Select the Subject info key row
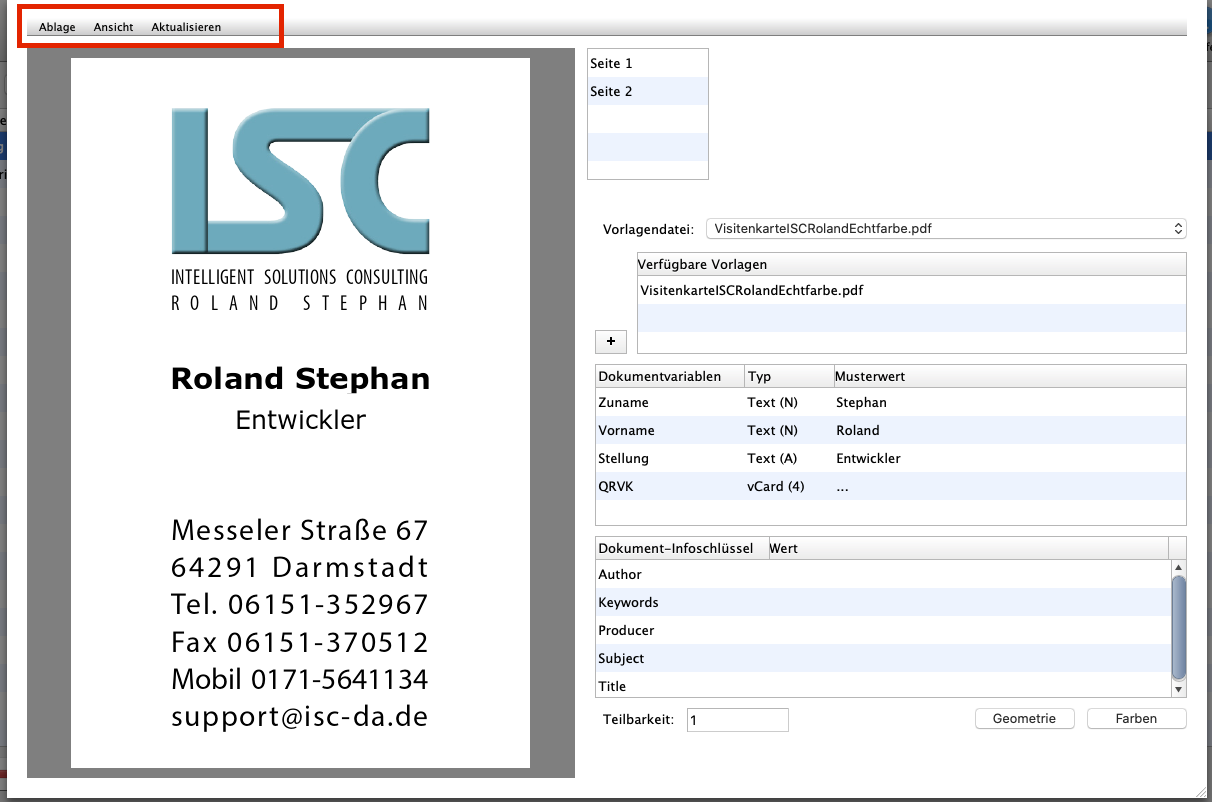1212x802 pixels. point(883,658)
